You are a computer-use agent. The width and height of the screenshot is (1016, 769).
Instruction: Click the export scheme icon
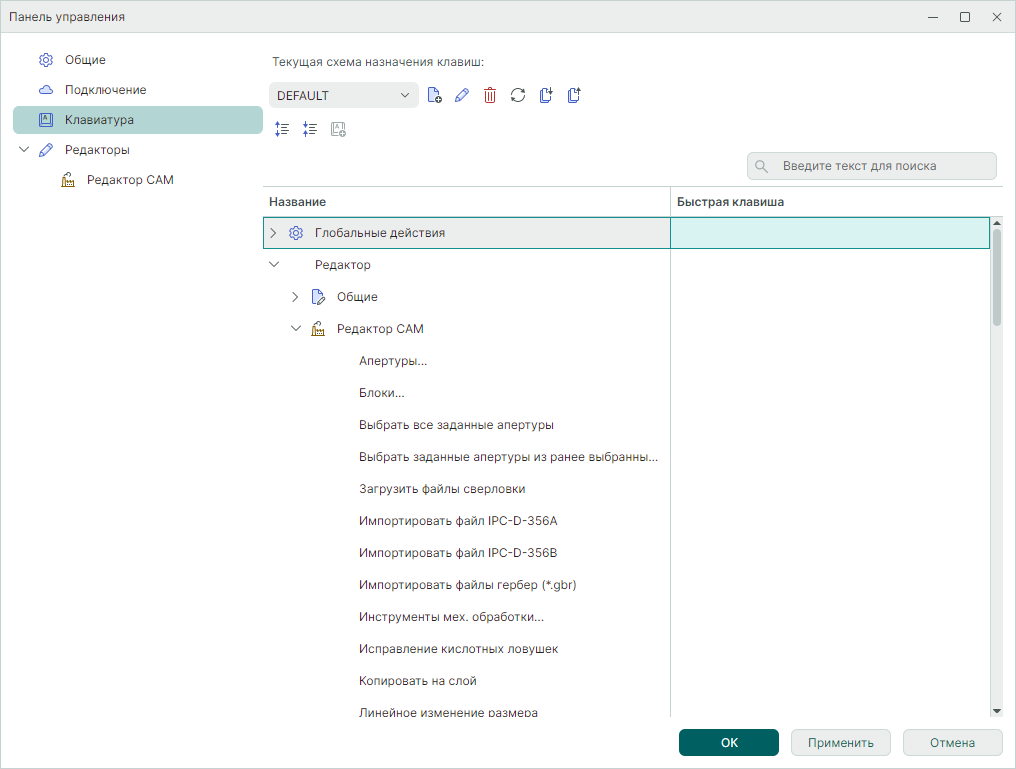[574, 96]
